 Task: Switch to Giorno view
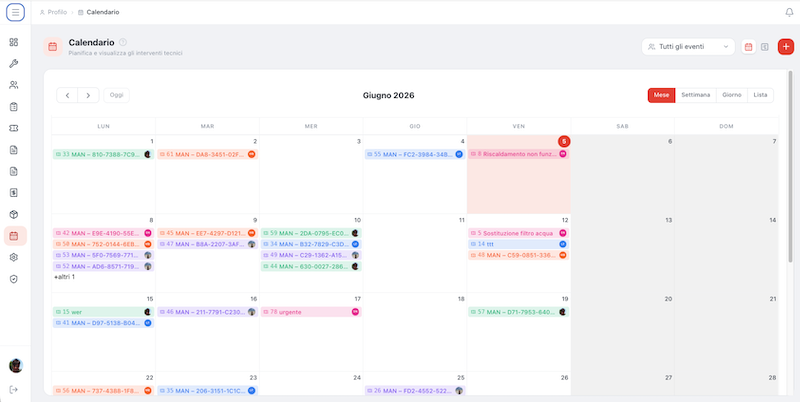coord(732,95)
